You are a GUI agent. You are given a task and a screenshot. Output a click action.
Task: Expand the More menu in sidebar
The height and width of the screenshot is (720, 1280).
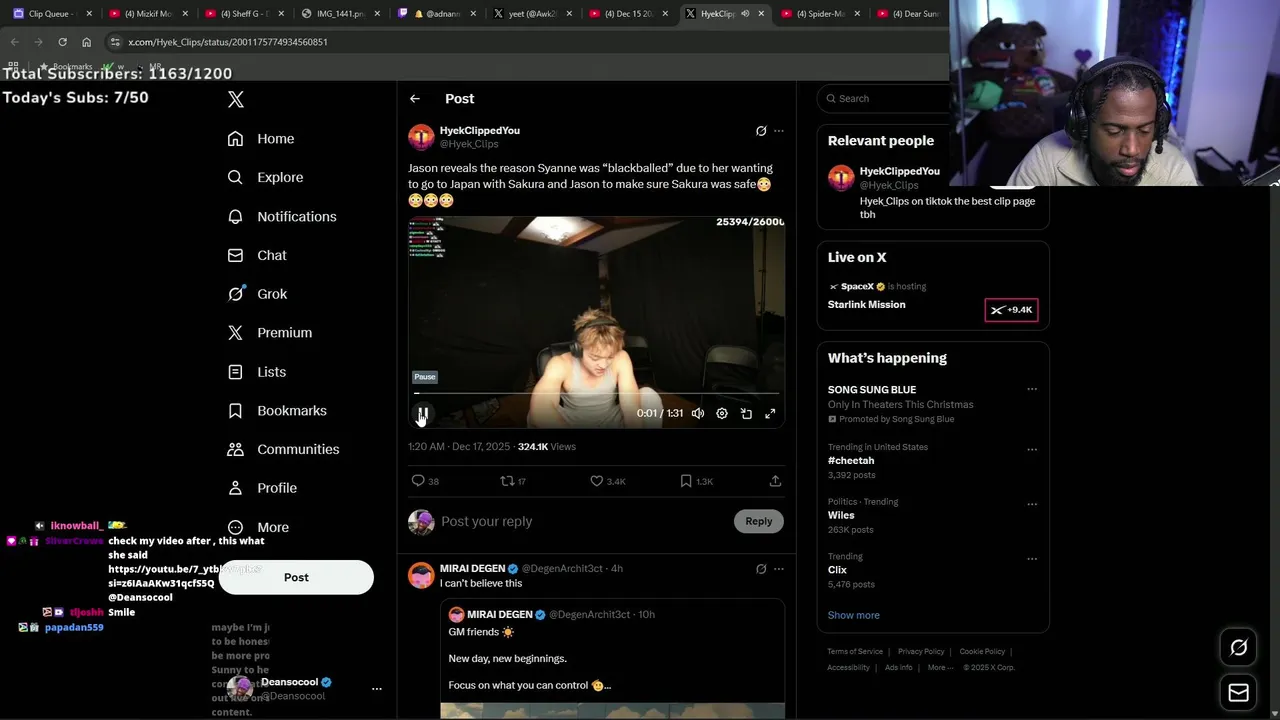258,527
